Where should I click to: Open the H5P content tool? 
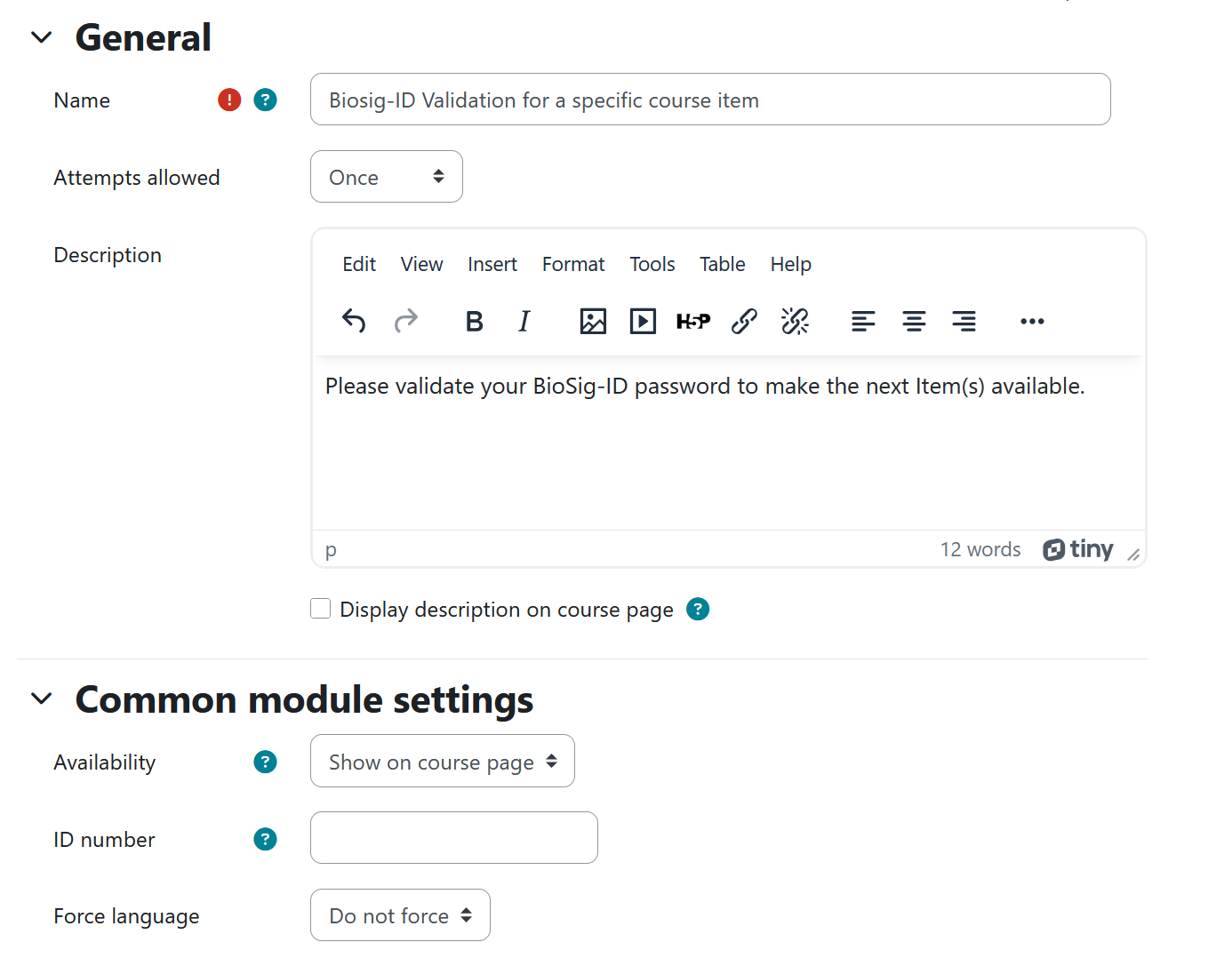[693, 321]
